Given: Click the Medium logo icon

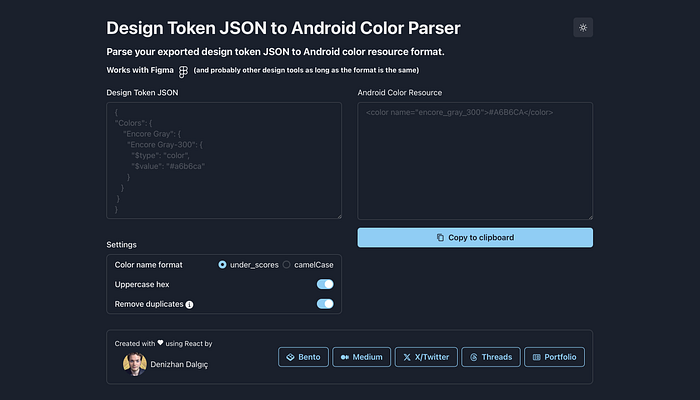Looking at the screenshot, I should pyautogui.click(x=345, y=357).
